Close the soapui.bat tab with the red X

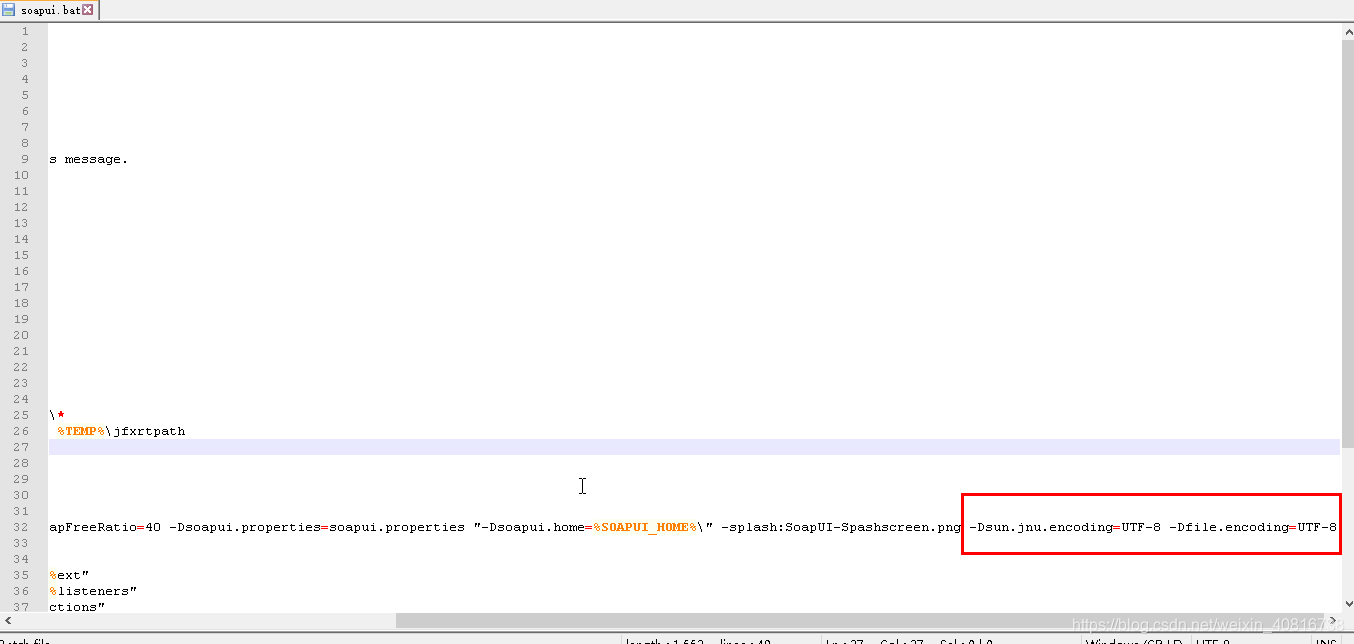(x=88, y=10)
